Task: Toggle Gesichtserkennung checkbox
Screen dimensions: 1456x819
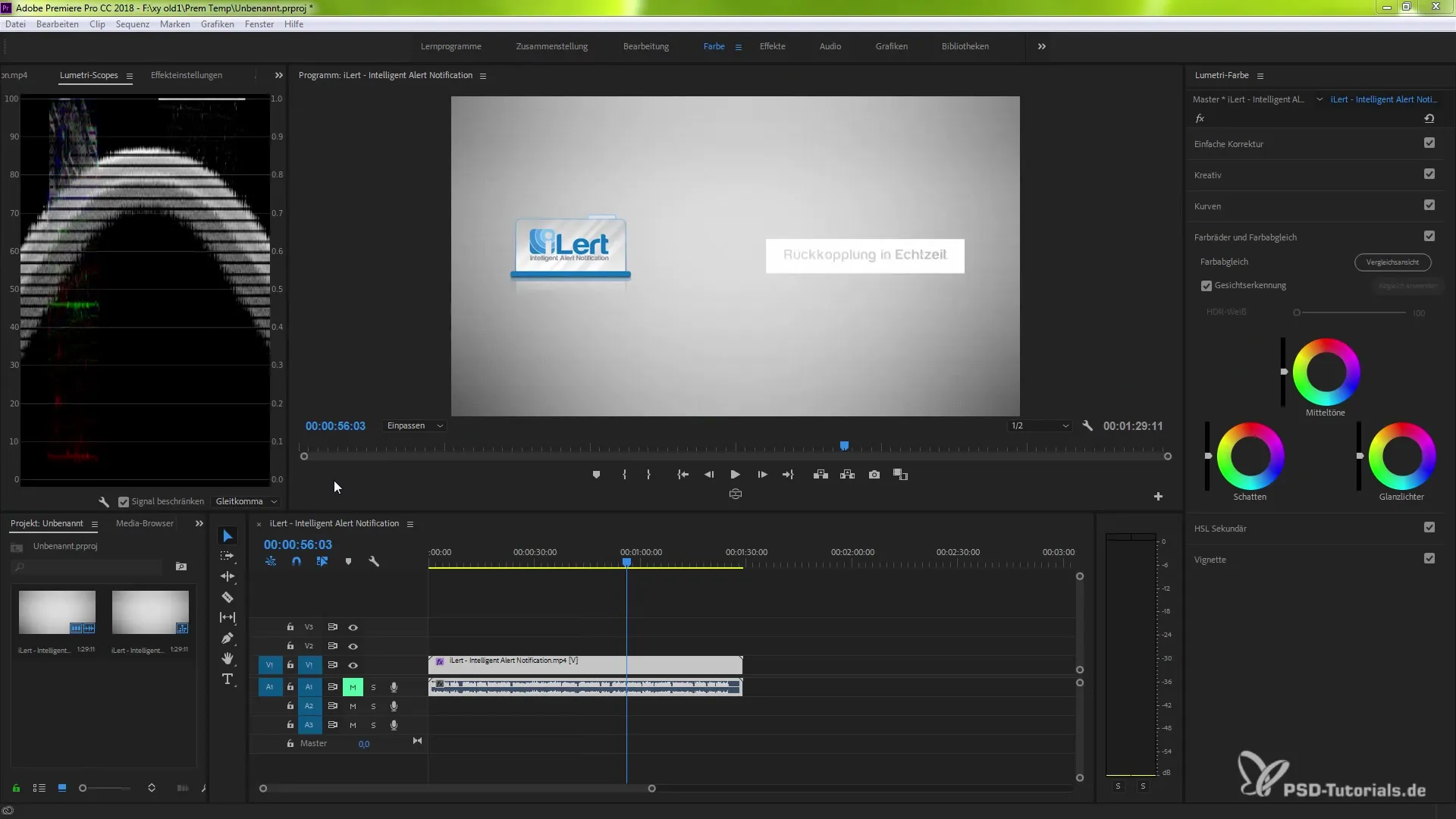Action: [x=1207, y=286]
